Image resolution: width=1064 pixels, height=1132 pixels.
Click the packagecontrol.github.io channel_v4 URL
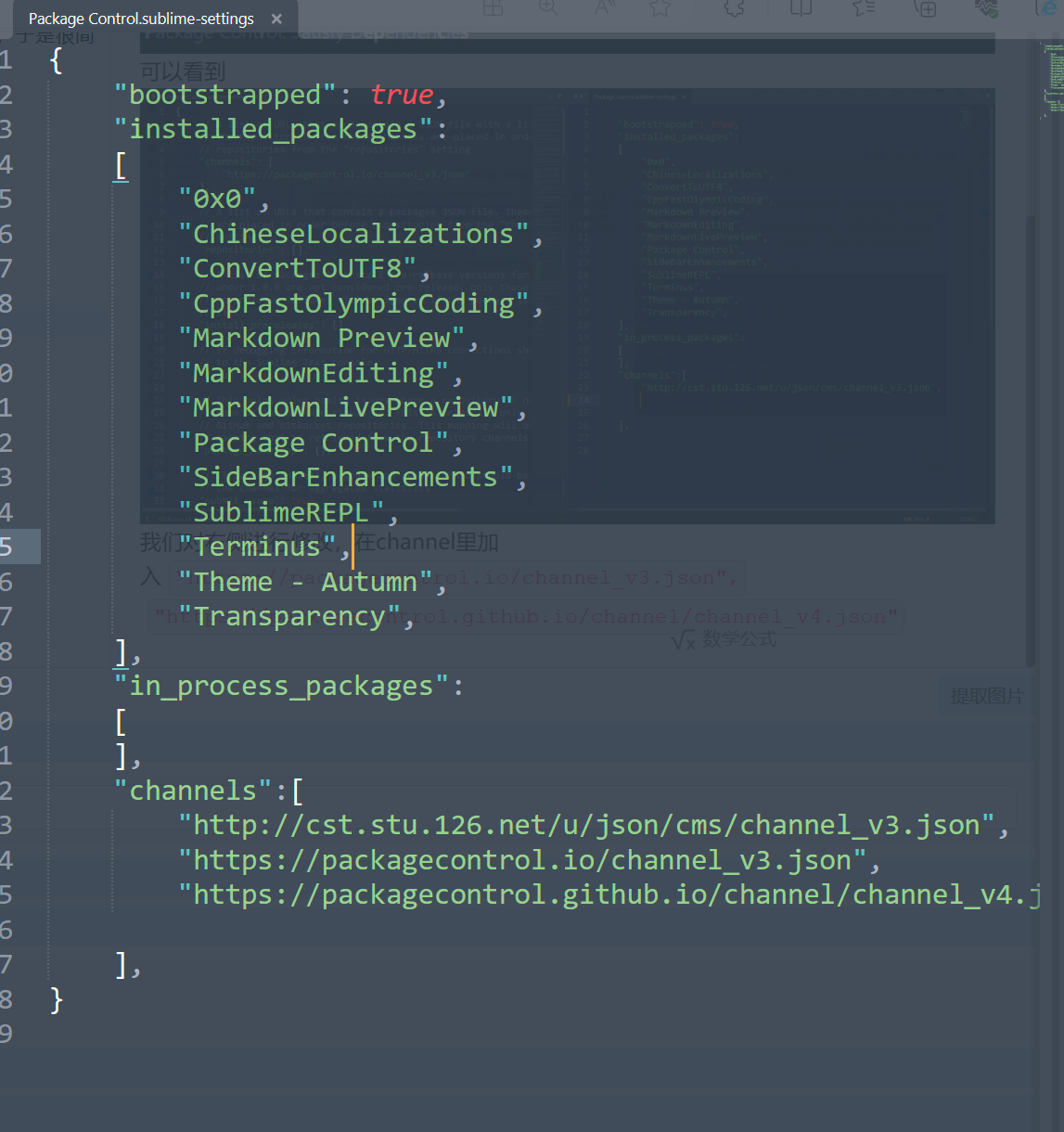(609, 894)
